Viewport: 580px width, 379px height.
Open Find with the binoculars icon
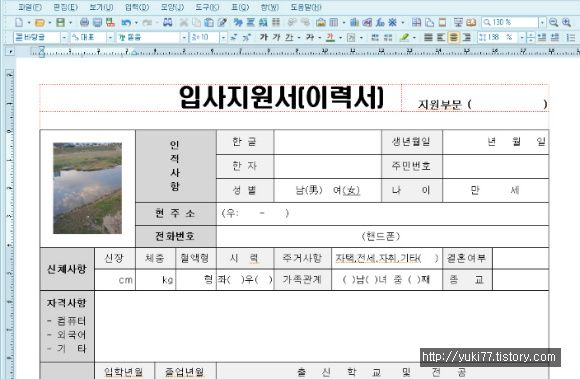168,23
